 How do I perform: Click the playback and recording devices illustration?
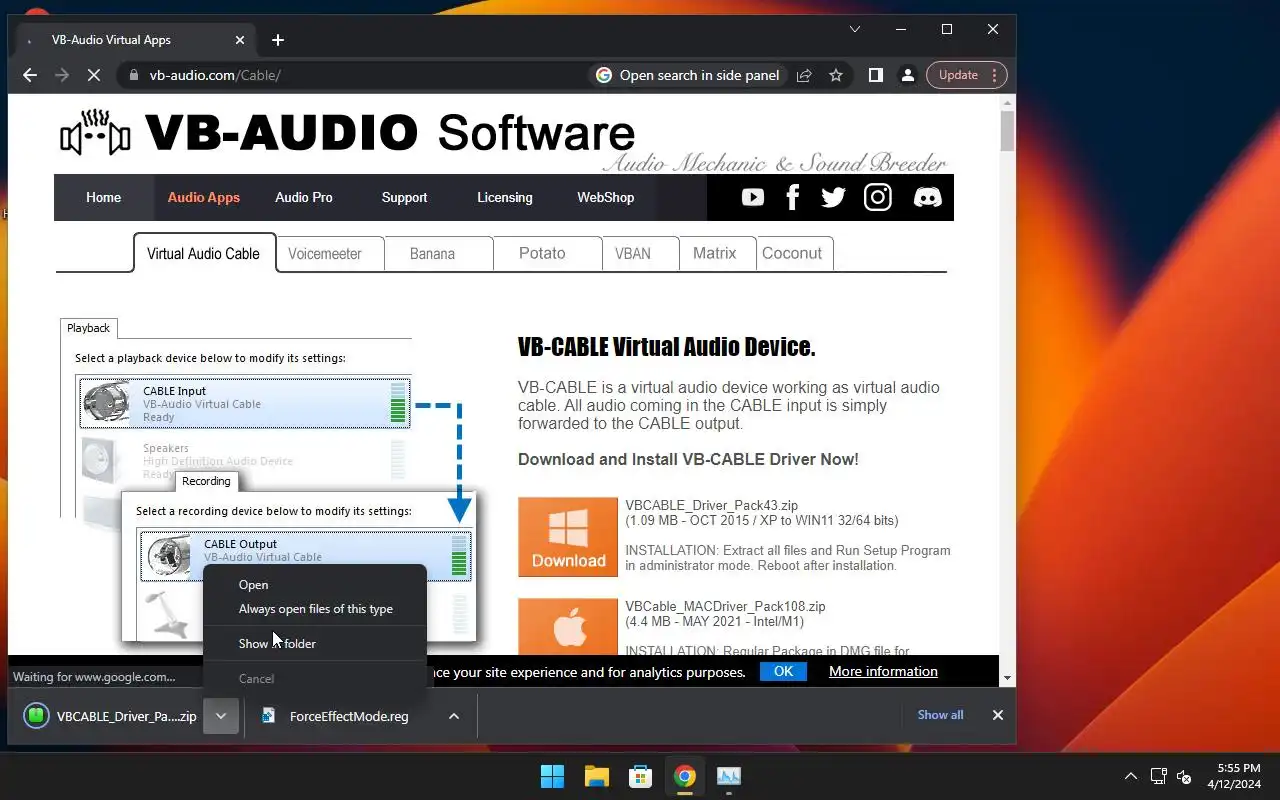click(268, 480)
